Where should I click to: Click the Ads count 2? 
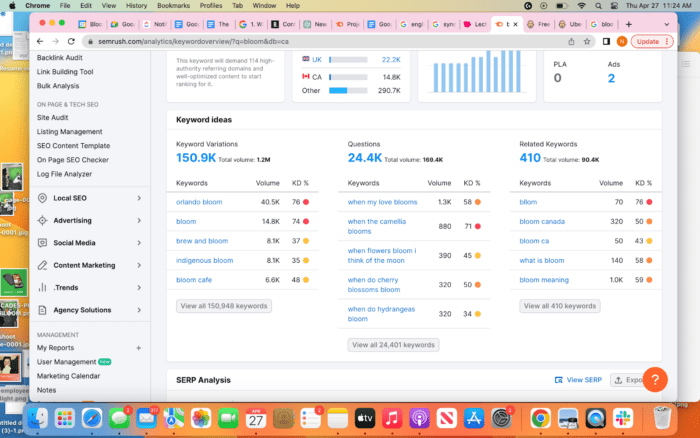611,79
